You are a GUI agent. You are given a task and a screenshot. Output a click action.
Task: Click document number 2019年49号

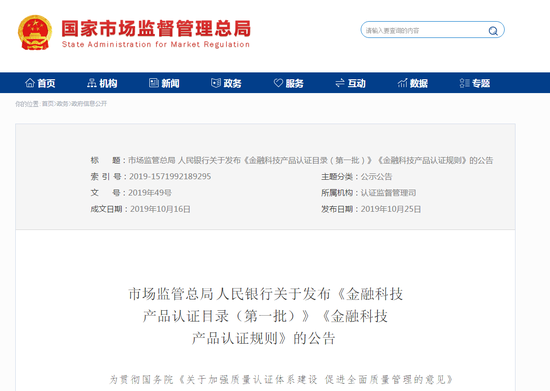150,193
